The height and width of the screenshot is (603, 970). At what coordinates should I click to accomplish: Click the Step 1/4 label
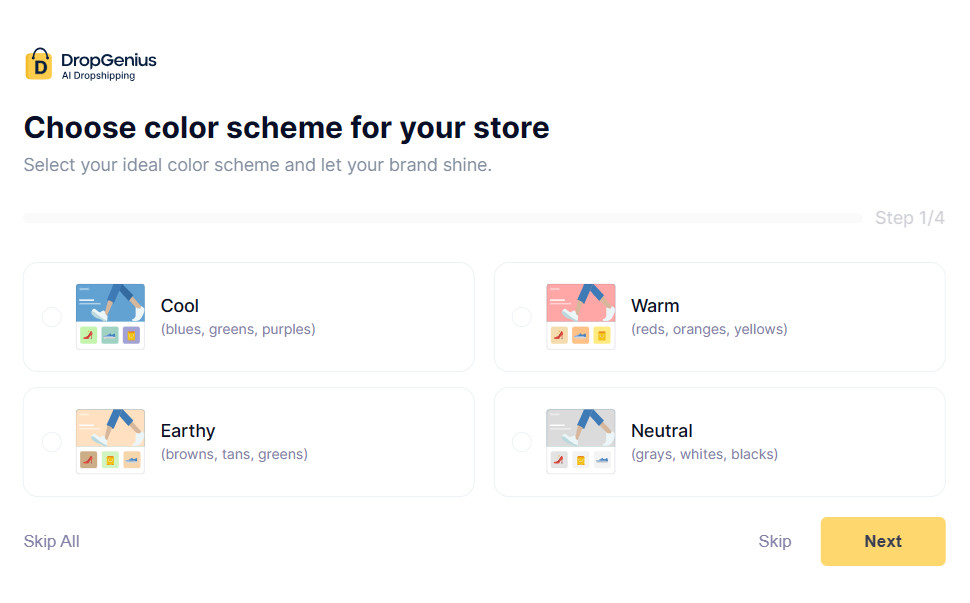[909, 217]
